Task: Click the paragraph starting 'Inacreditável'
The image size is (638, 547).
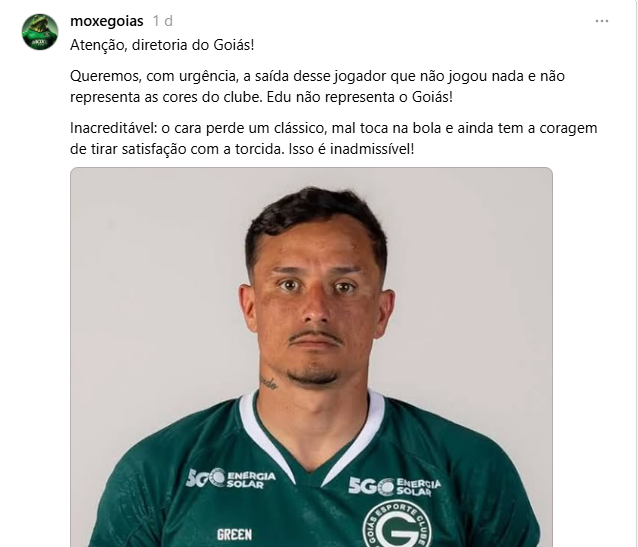Action: [x=334, y=138]
